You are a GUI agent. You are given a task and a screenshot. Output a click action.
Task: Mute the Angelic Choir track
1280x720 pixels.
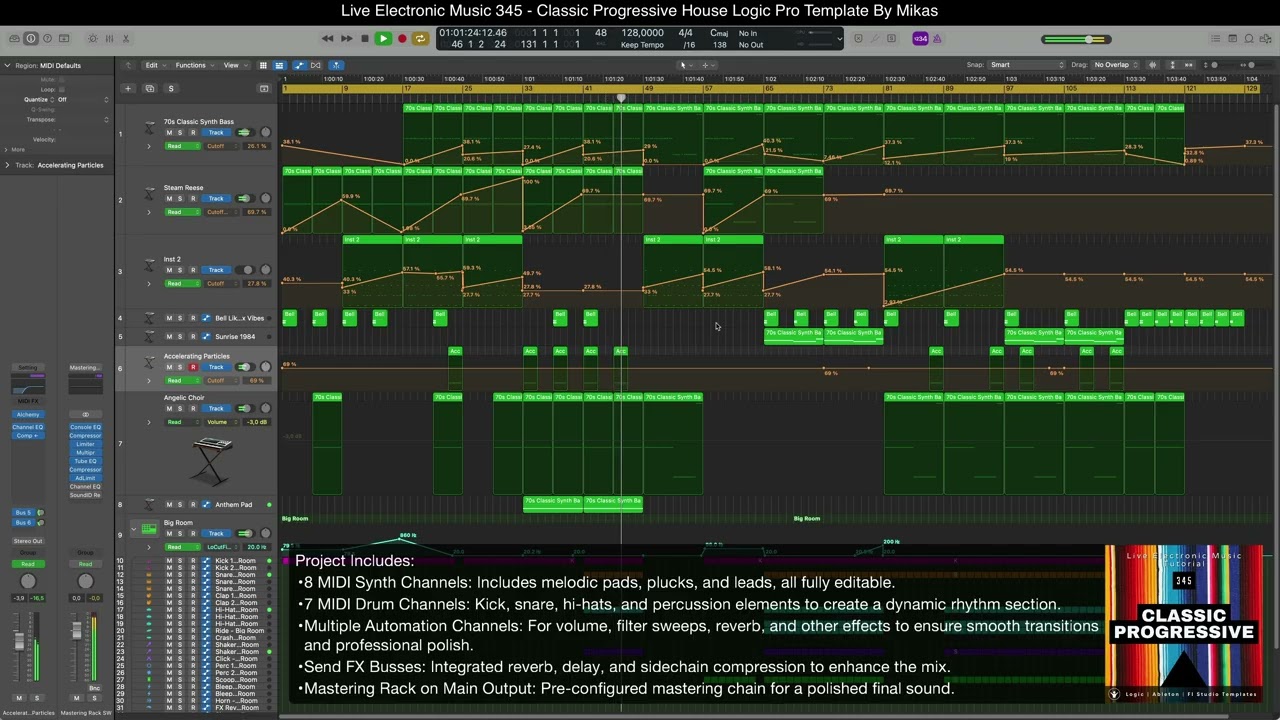(x=170, y=408)
